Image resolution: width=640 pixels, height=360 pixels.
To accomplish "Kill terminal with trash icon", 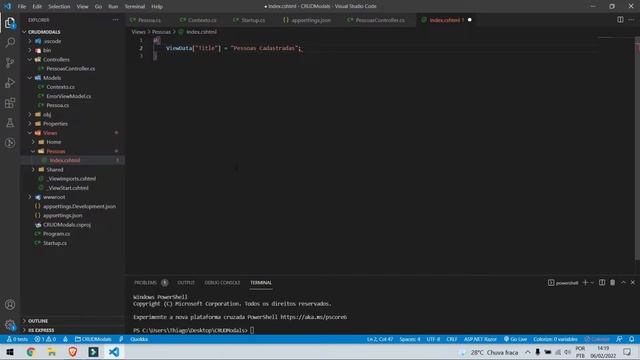I will click(x=612, y=282).
